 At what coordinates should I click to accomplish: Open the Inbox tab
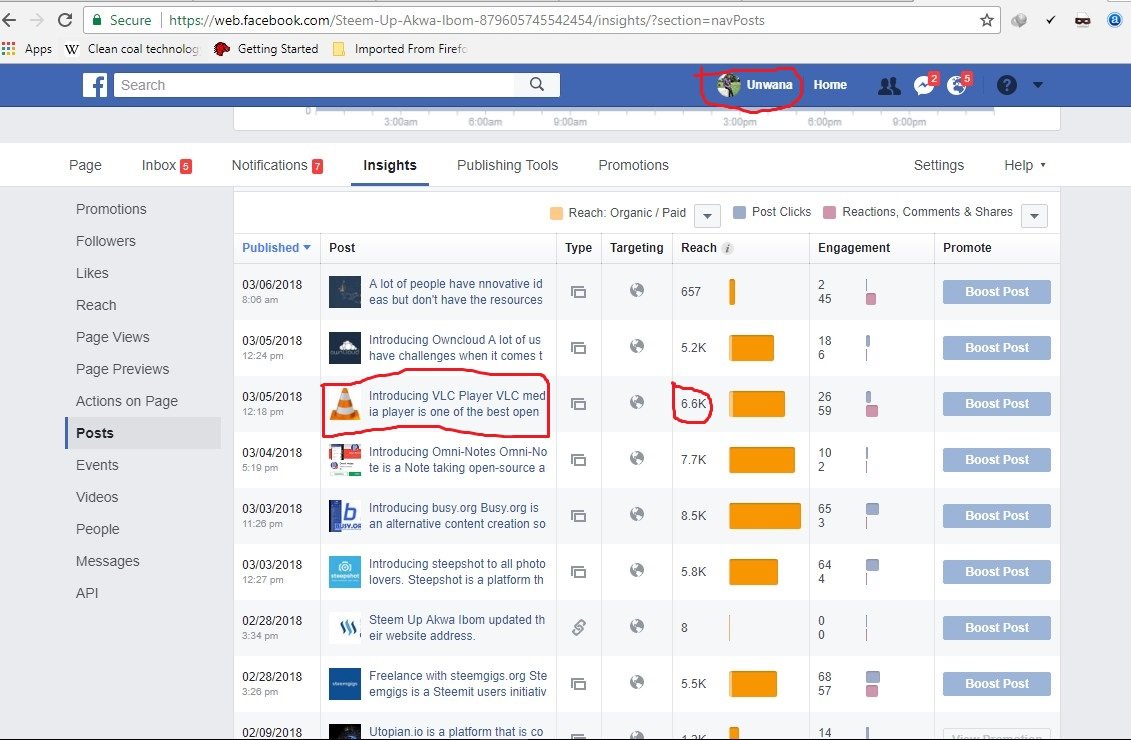tap(167, 165)
